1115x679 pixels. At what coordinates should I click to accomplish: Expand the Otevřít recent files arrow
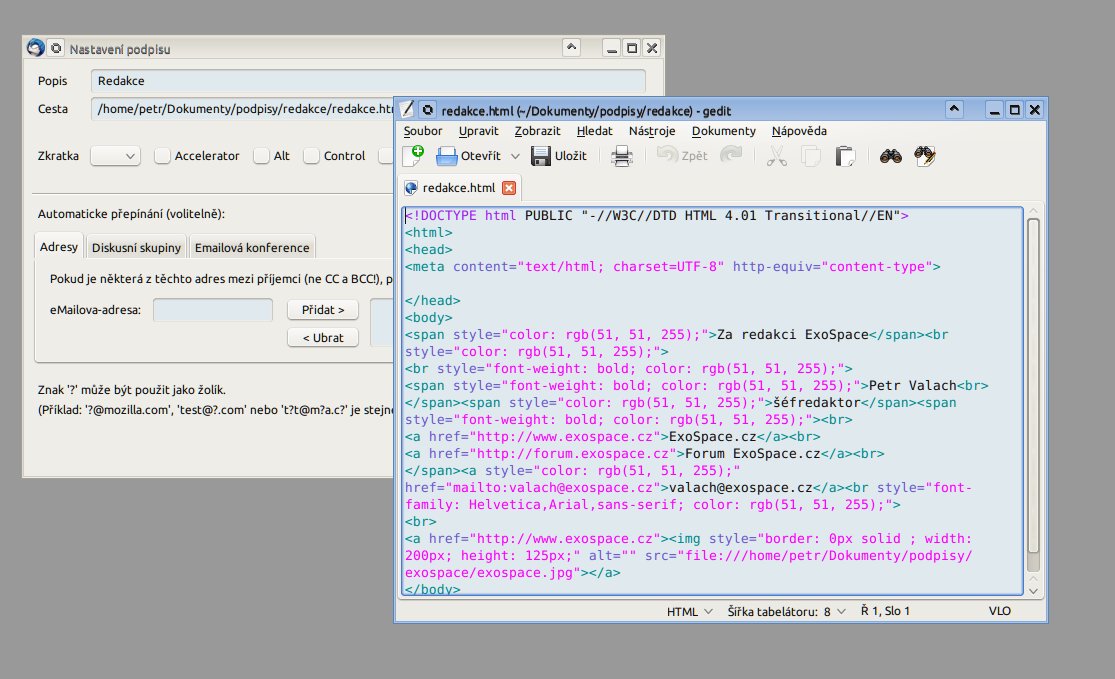click(516, 156)
